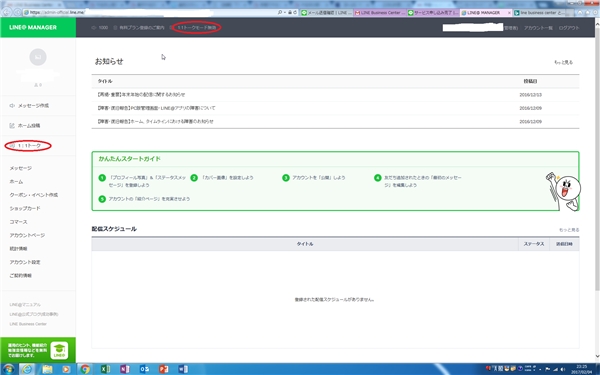Open ご契約情報 menu
The image size is (600, 375).
[21, 276]
